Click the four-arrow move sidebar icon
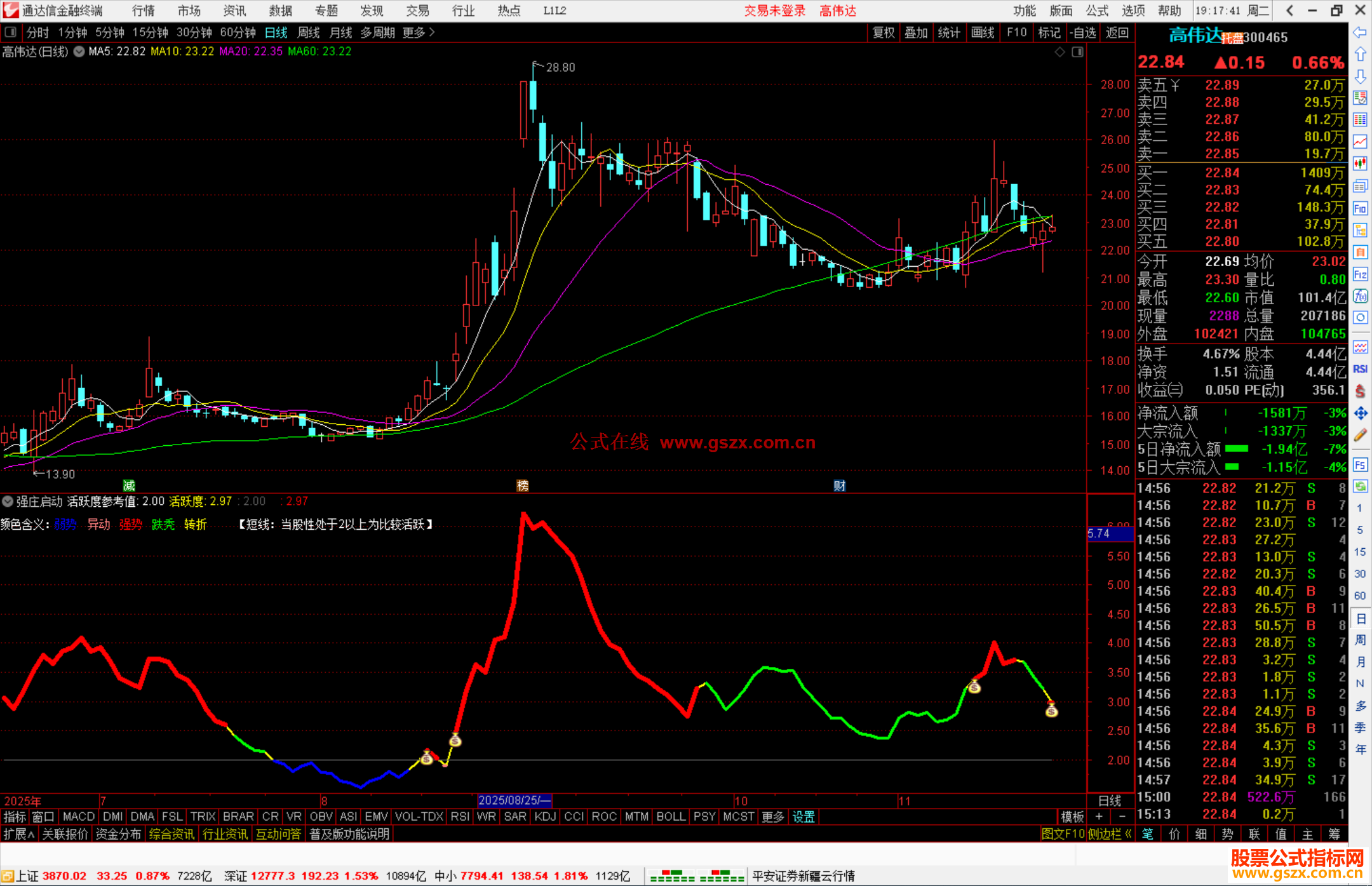Screen dimensions: 1372x886 (1360, 413)
